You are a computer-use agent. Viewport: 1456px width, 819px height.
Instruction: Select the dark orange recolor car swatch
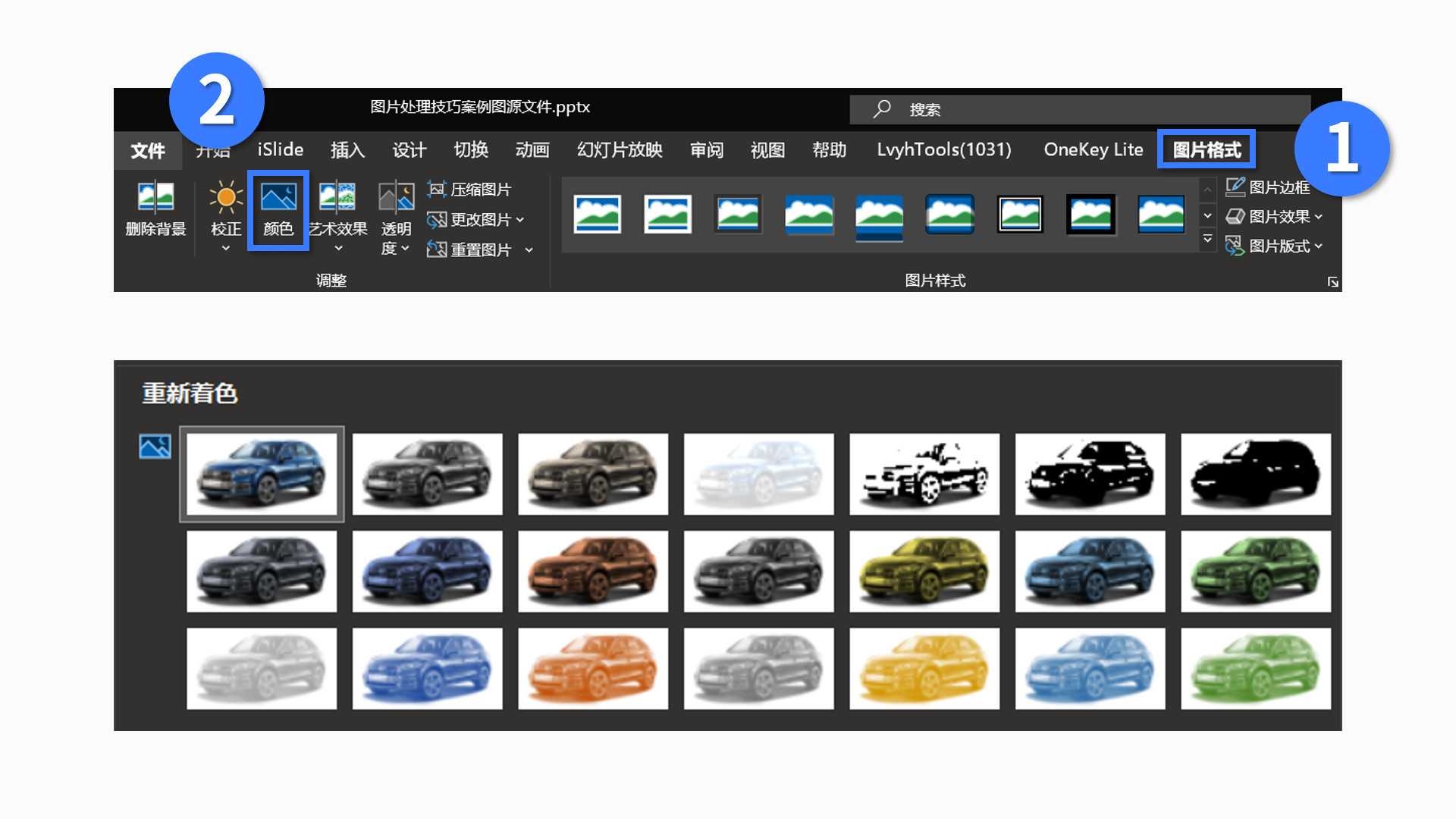(x=593, y=571)
